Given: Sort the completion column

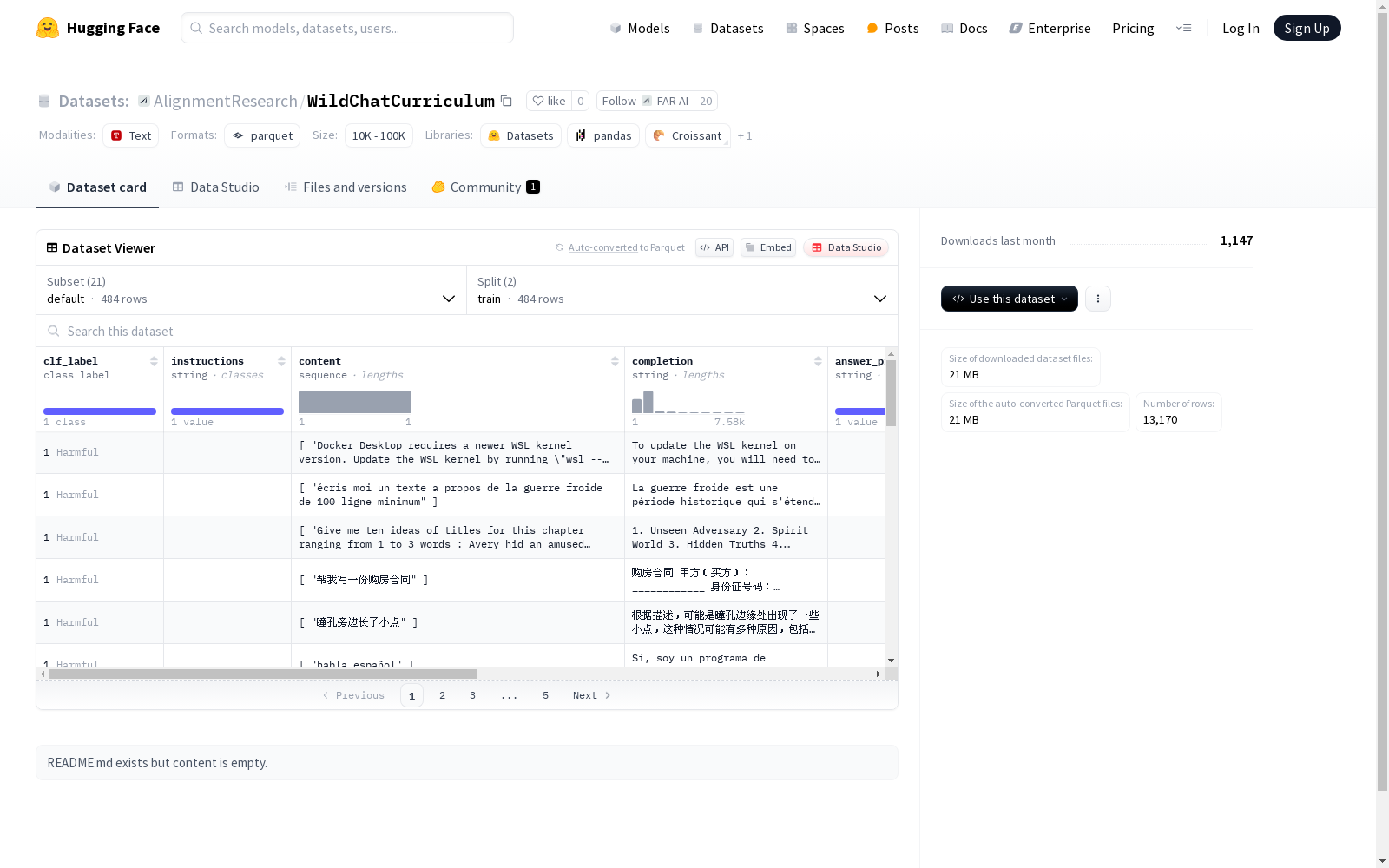Looking at the screenshot, I should 818,361.
